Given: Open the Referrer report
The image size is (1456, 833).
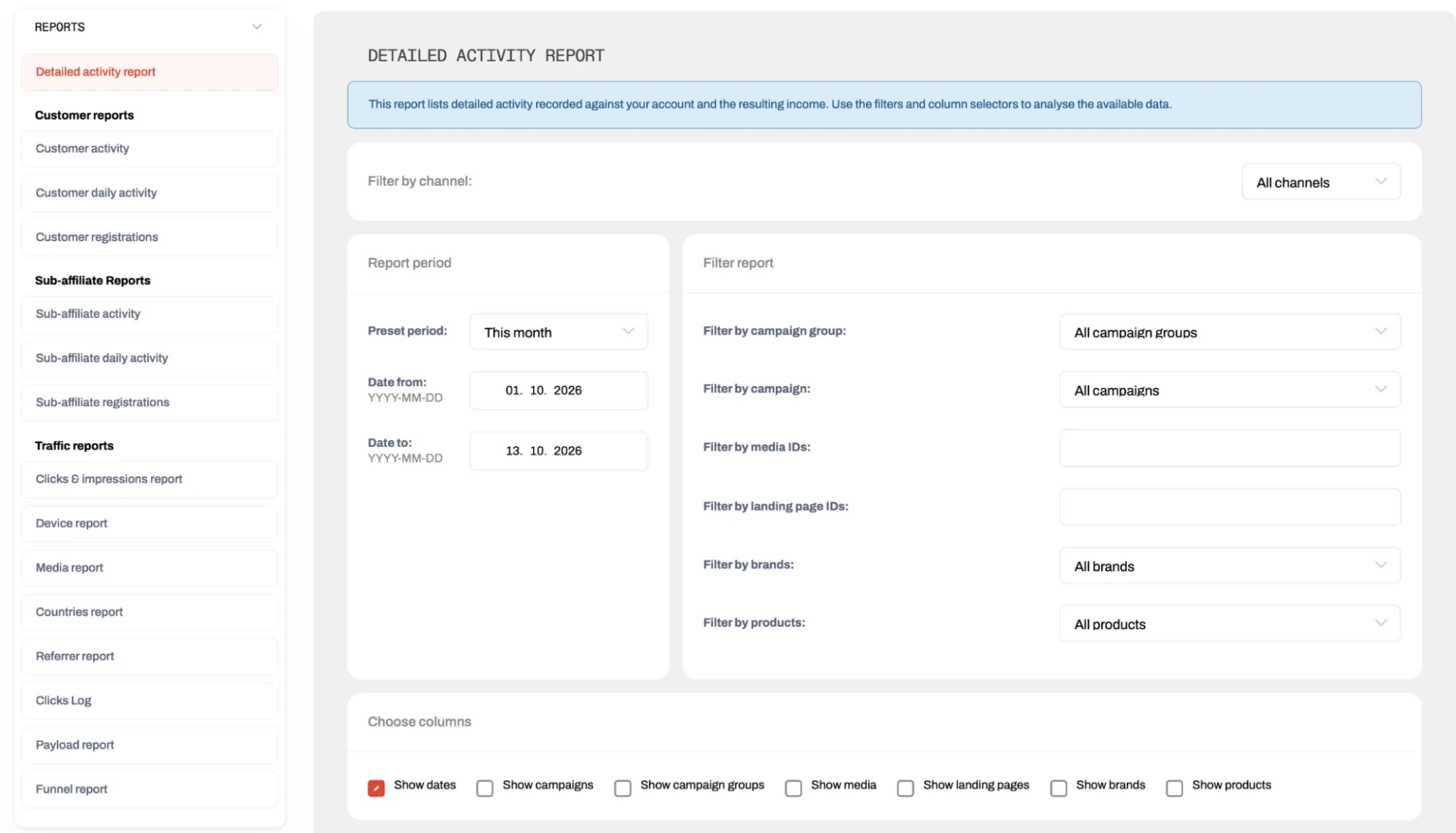Looking at the screenshot, I should [149, 656].
